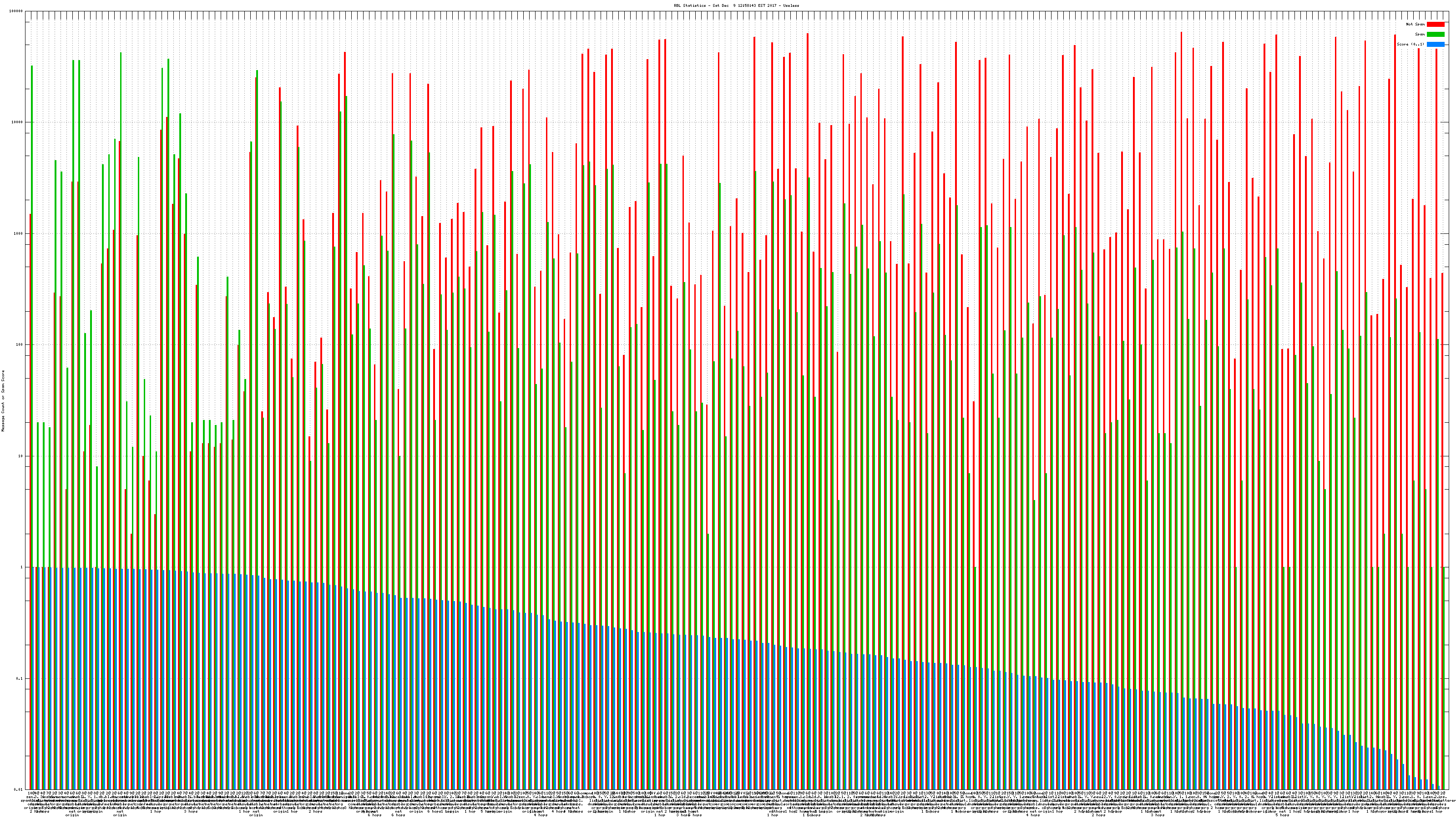
Task: Click the 0.01 y-axis tick label
Action: (19, 789)
